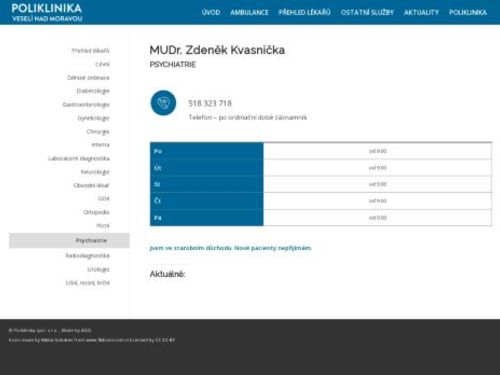Viewport: 500px width, 375px height.
Task: Click the footer copyright line
Action: coord(50,330)
